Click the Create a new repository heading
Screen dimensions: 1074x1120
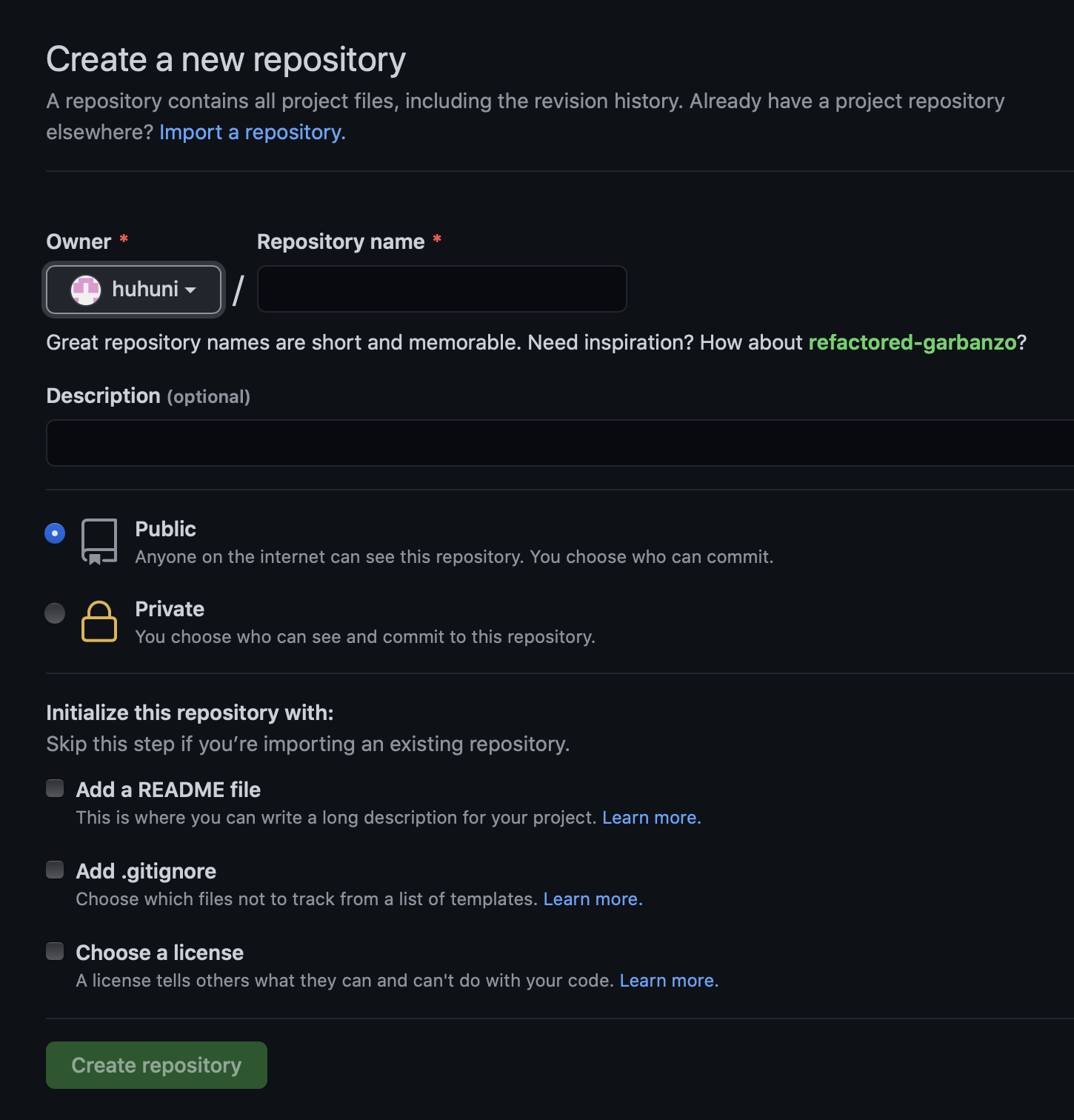225,59
